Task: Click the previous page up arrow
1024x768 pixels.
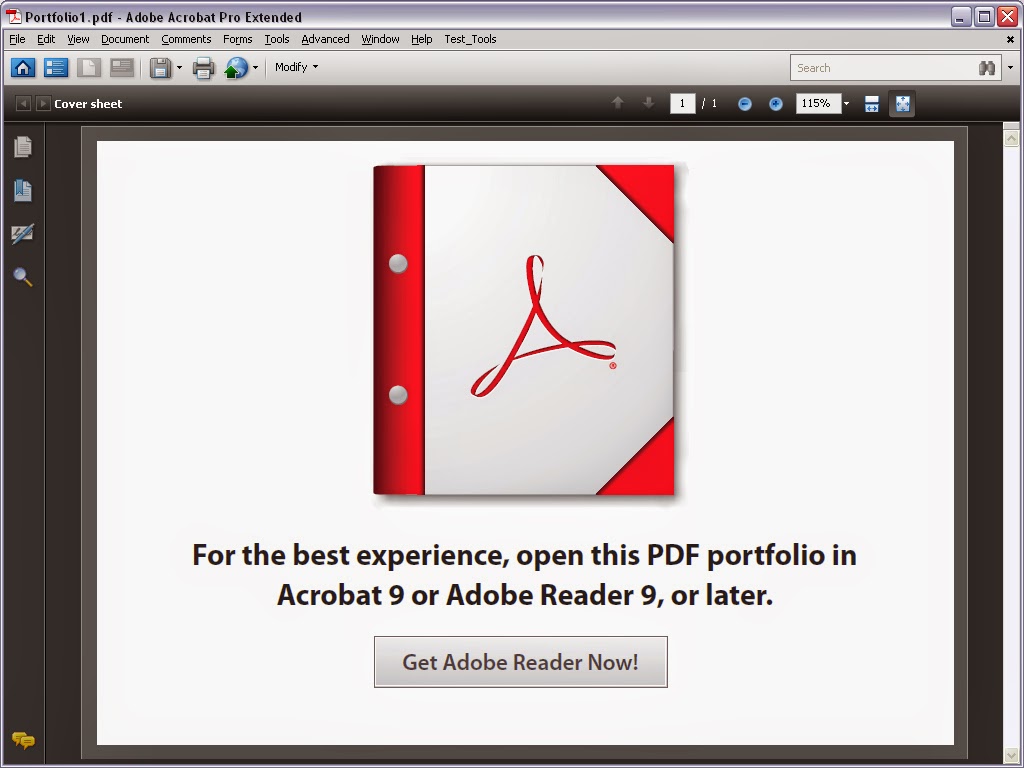Action: tap(617, 103)
